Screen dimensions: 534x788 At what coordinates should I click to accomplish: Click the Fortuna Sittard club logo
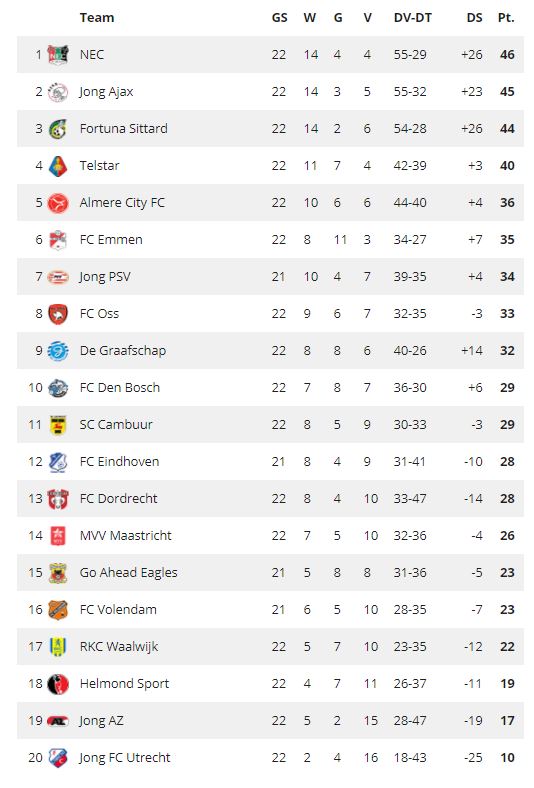(x=58, y=129)
